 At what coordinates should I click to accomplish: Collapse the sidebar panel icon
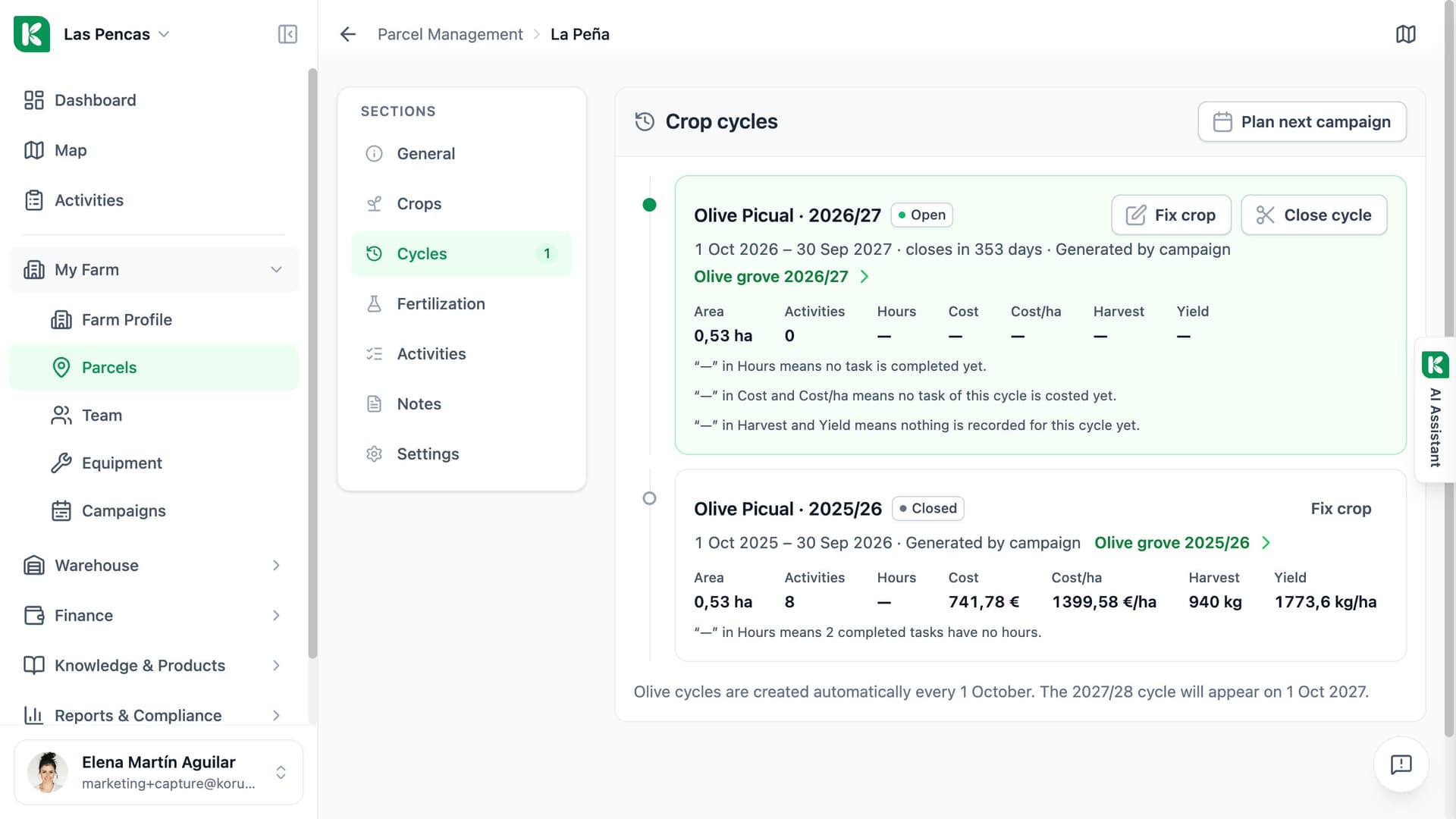pos(287,34)
